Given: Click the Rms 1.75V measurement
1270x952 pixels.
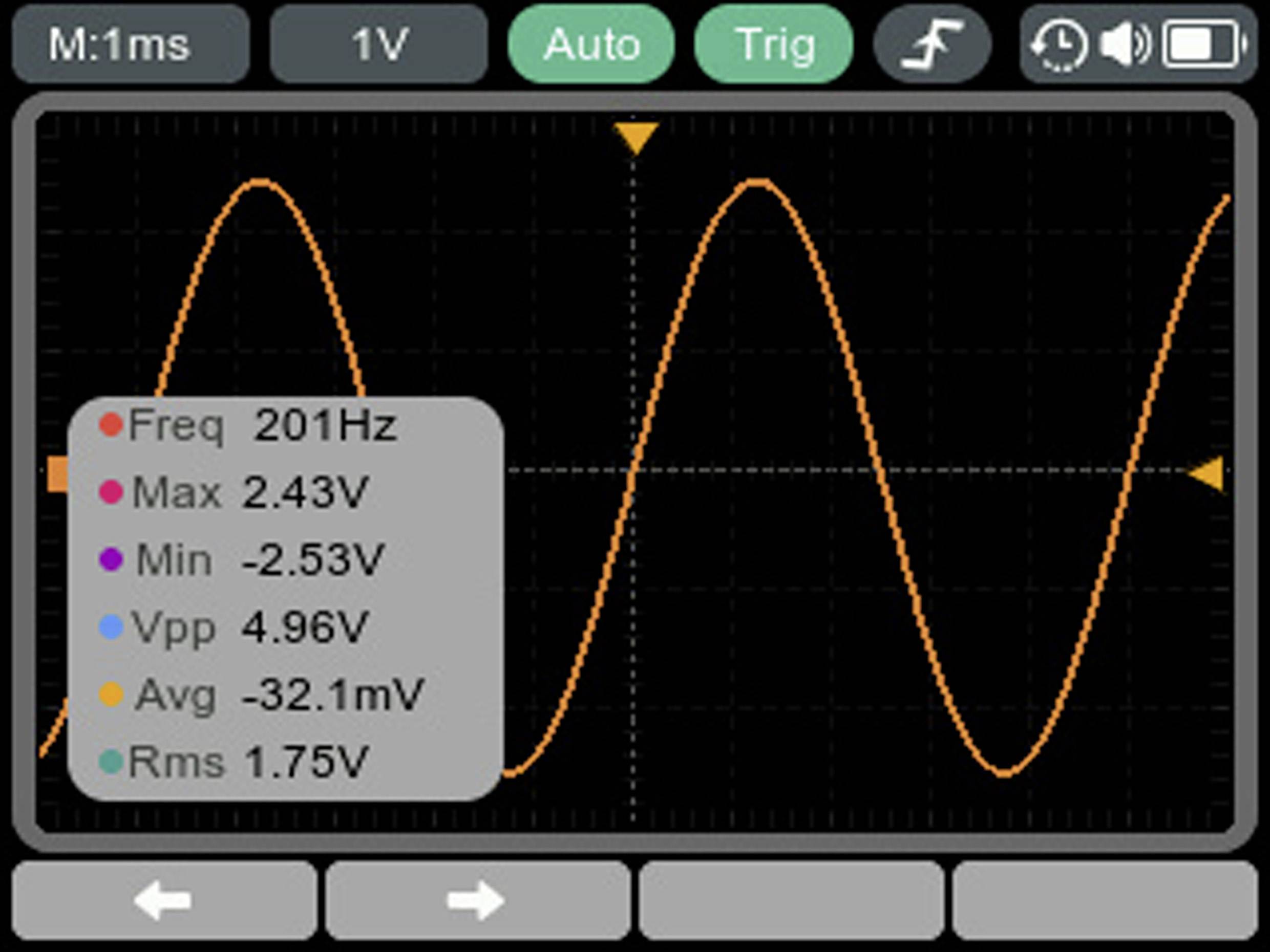Looking at the screenshot, I should [247, 762].
